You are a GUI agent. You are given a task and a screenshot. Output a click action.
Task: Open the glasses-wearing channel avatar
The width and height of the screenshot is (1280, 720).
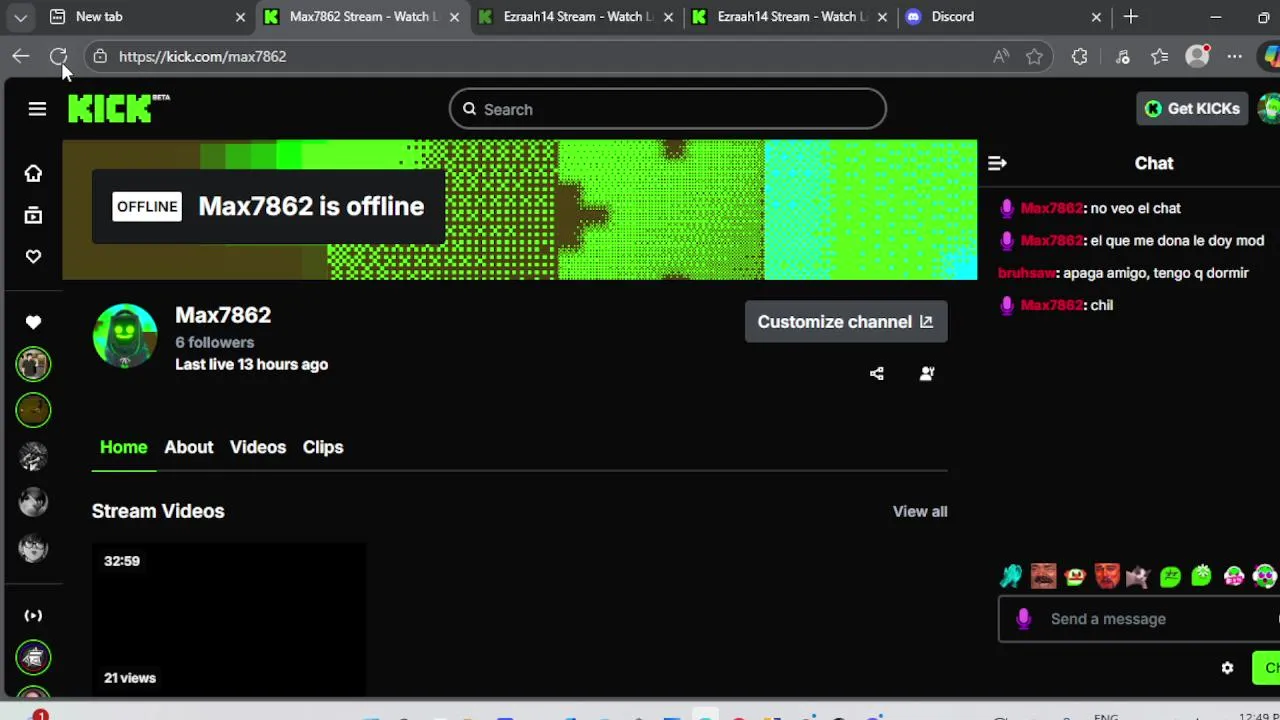33,548
